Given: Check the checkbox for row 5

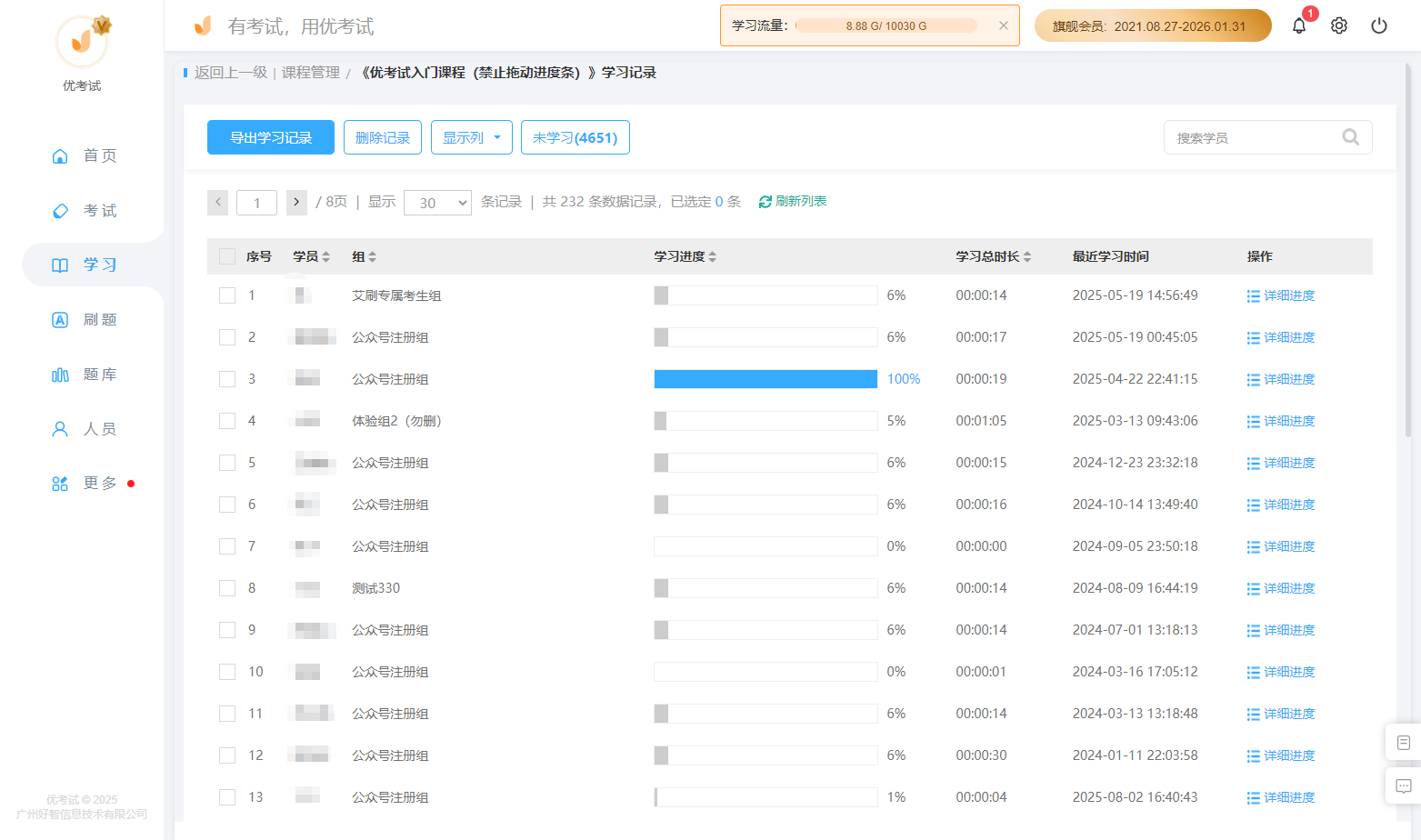Looking at the screenshot, I should (227, 463).
